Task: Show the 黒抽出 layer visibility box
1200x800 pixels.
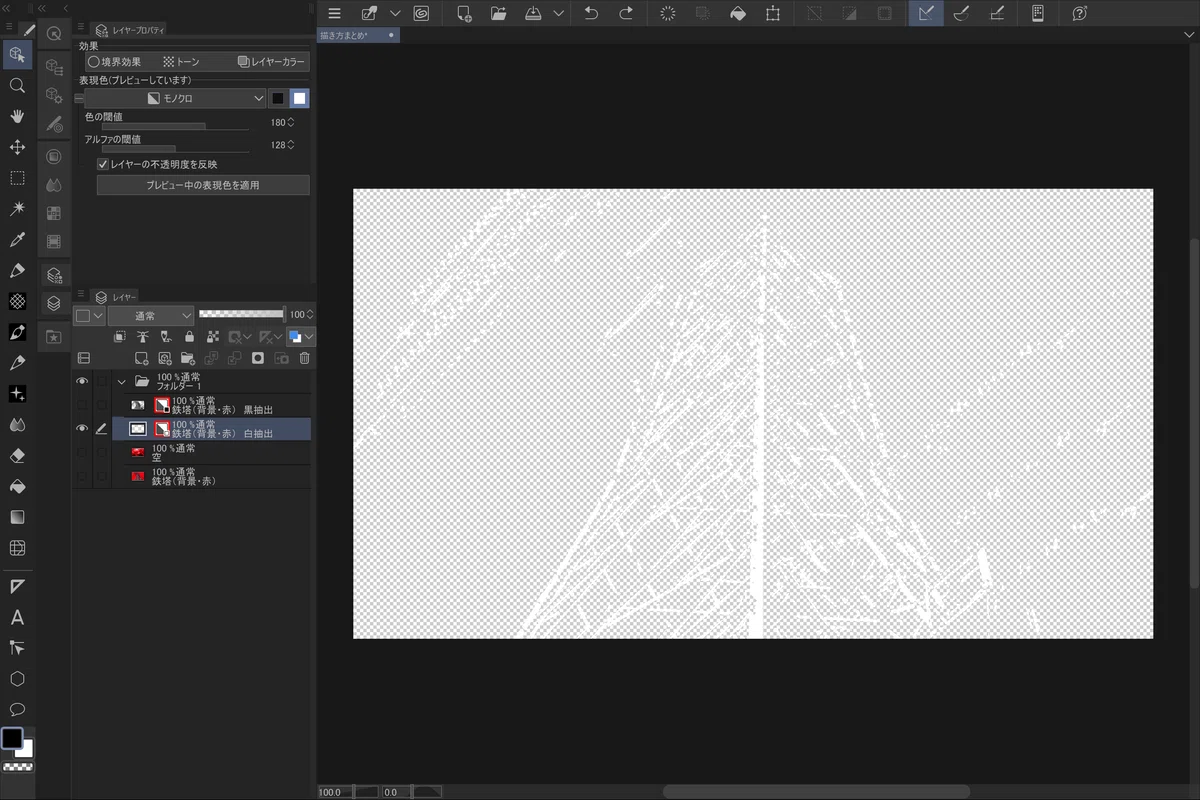Action: pos(82,405)
